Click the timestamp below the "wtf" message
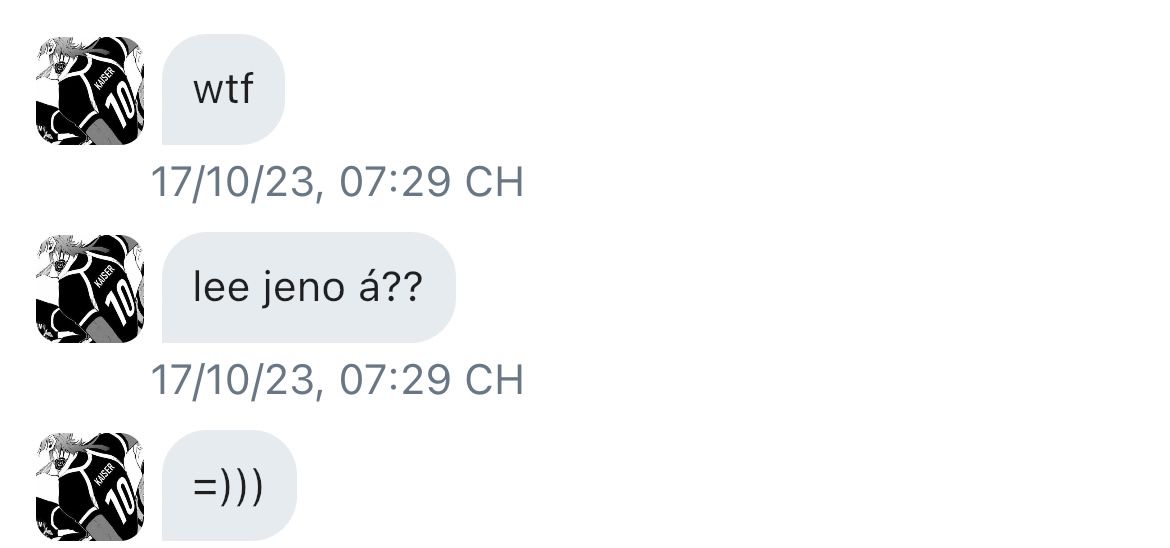This screenshot has width=1170, height=548. tap(337, 183)
